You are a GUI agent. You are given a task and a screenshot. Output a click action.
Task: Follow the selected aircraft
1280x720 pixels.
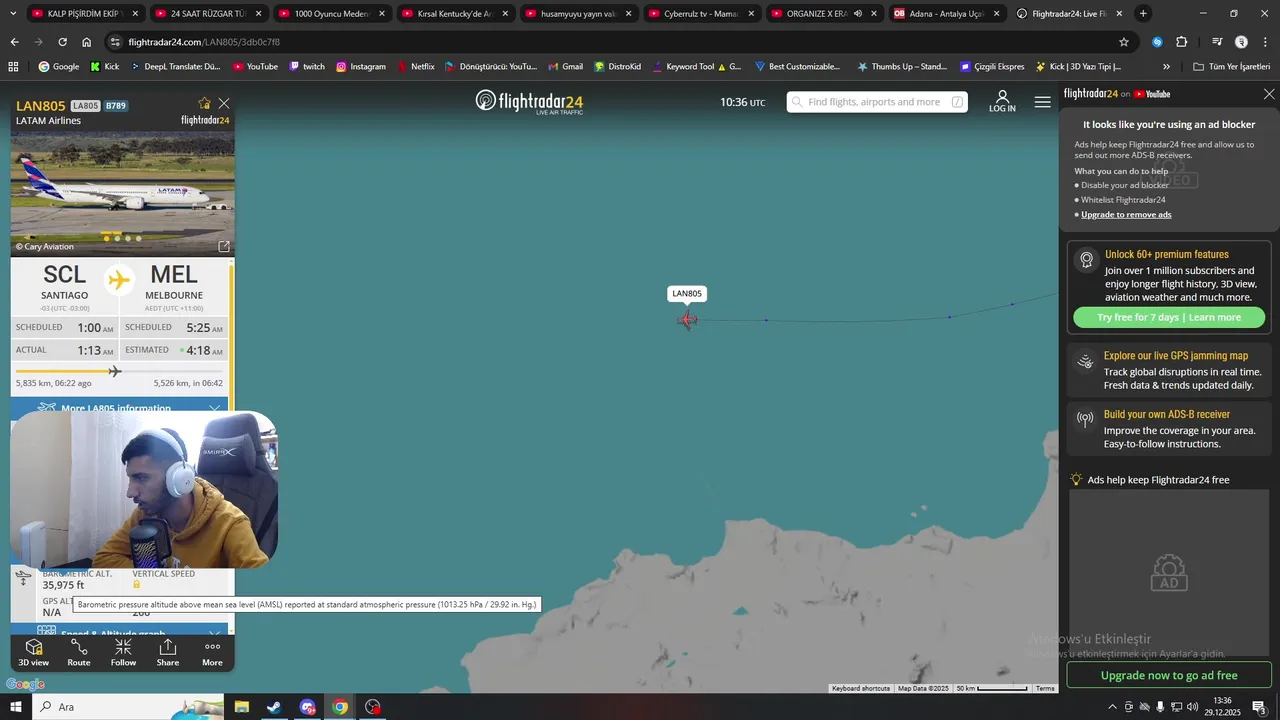pos(123,652)
